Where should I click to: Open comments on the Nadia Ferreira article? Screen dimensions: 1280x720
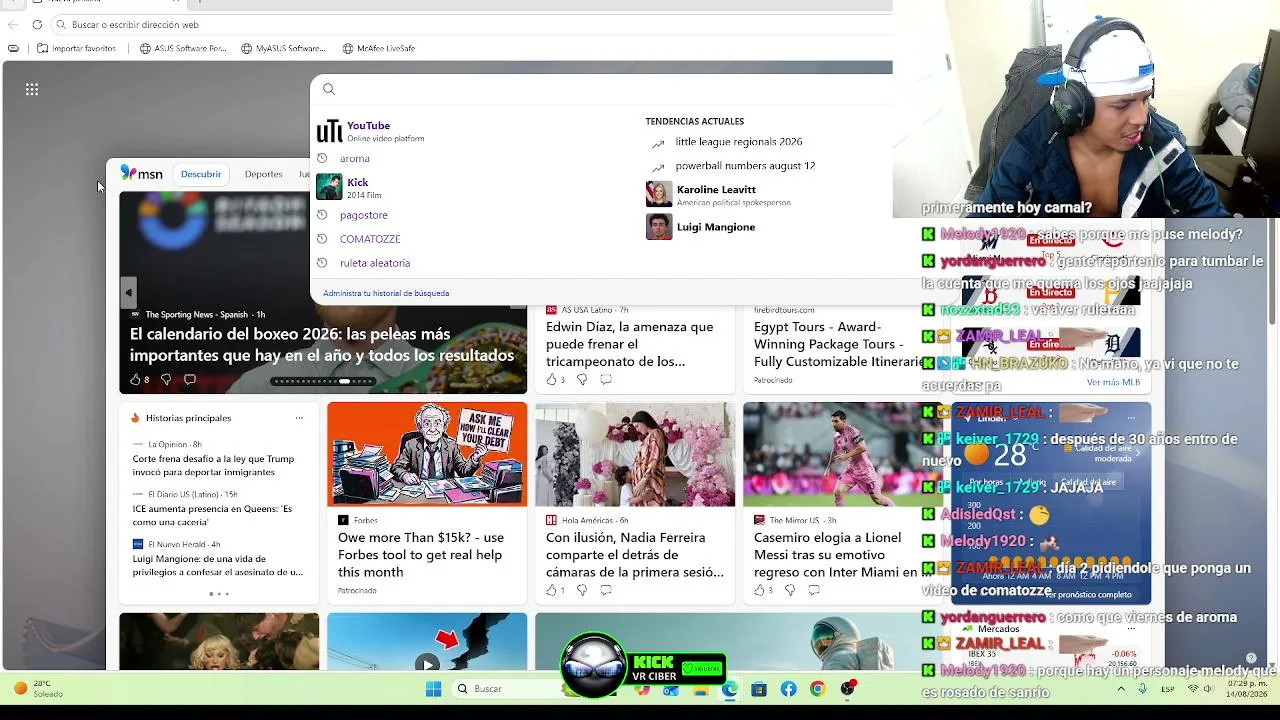(606, 591)
